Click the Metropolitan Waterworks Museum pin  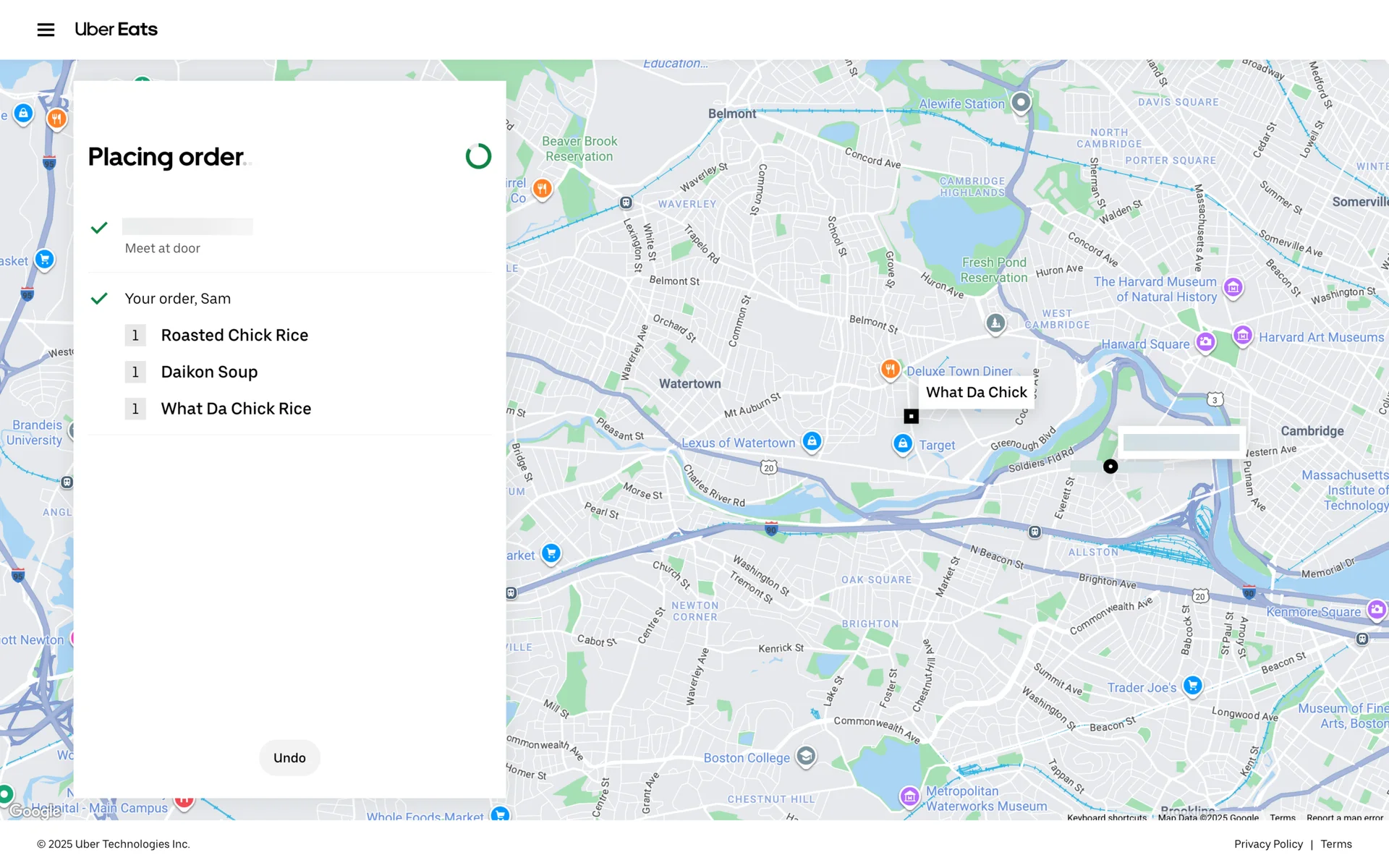(x=909, y=796)
